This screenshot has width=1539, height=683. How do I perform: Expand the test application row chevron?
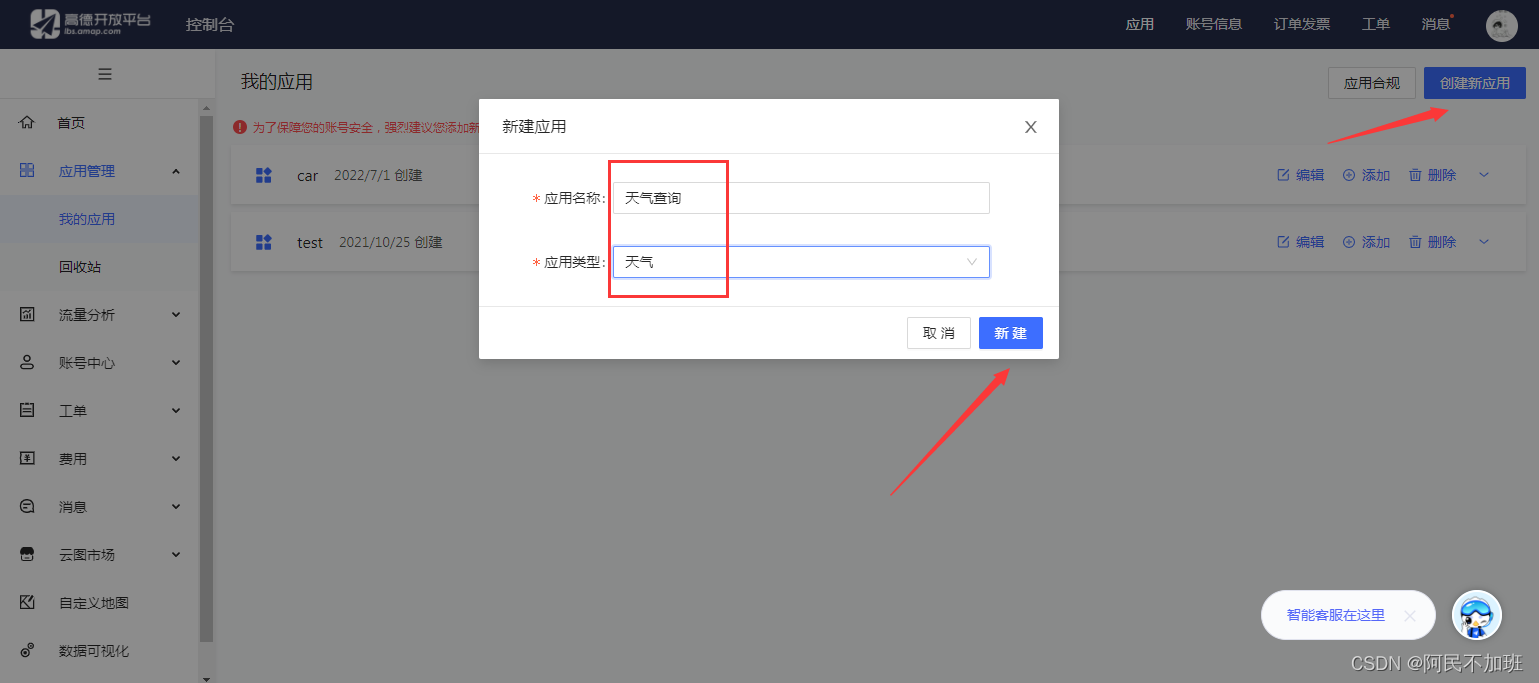click(1483, 241)
